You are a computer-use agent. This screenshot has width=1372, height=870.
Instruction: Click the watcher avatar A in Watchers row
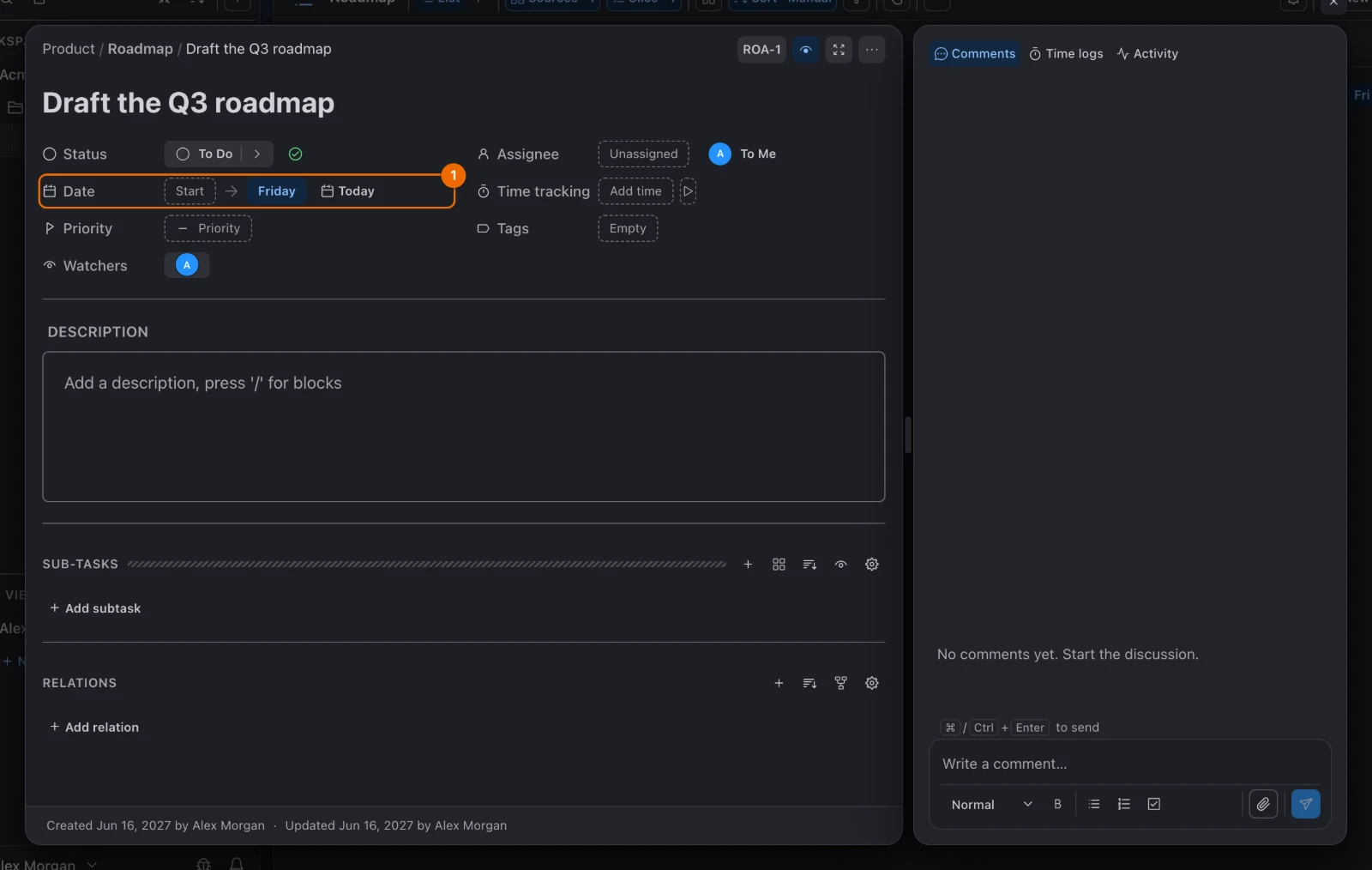click(187, 266)
